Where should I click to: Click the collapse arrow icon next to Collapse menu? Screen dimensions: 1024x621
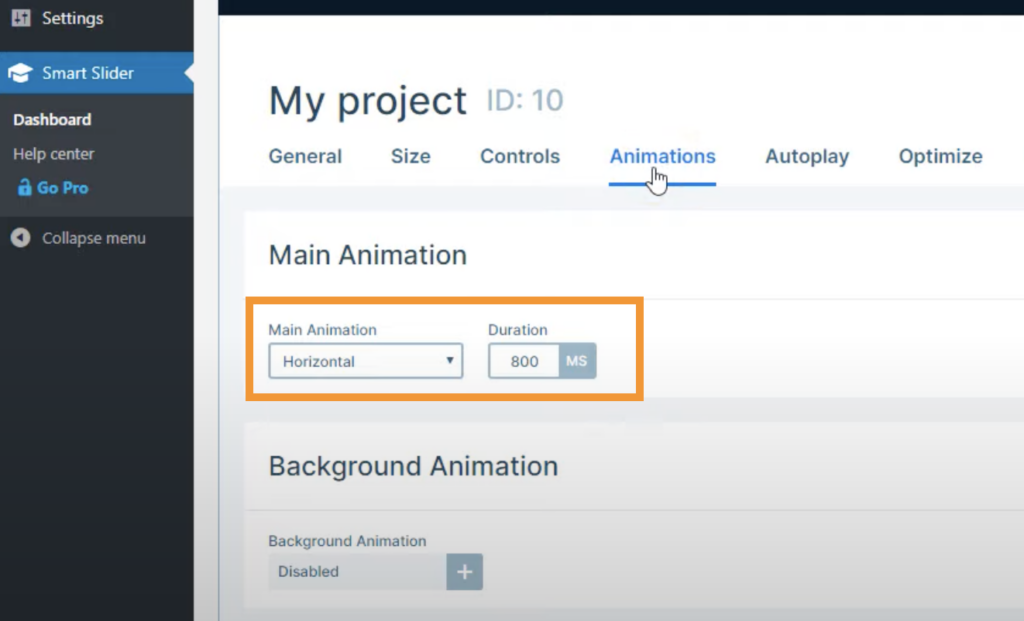pos(21,238)
